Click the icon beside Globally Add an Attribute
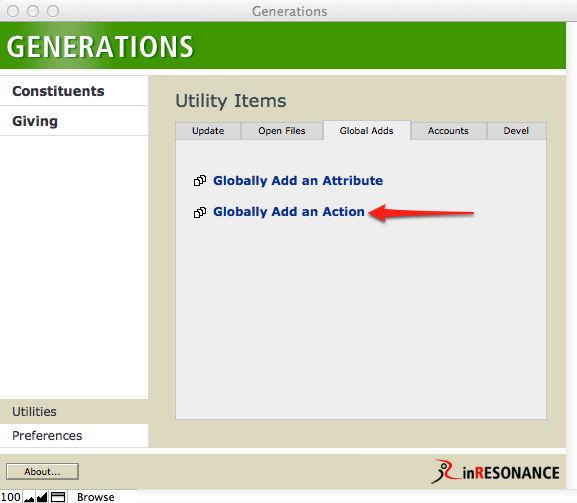Screen dimensions: 577x503 coord(200,181)
